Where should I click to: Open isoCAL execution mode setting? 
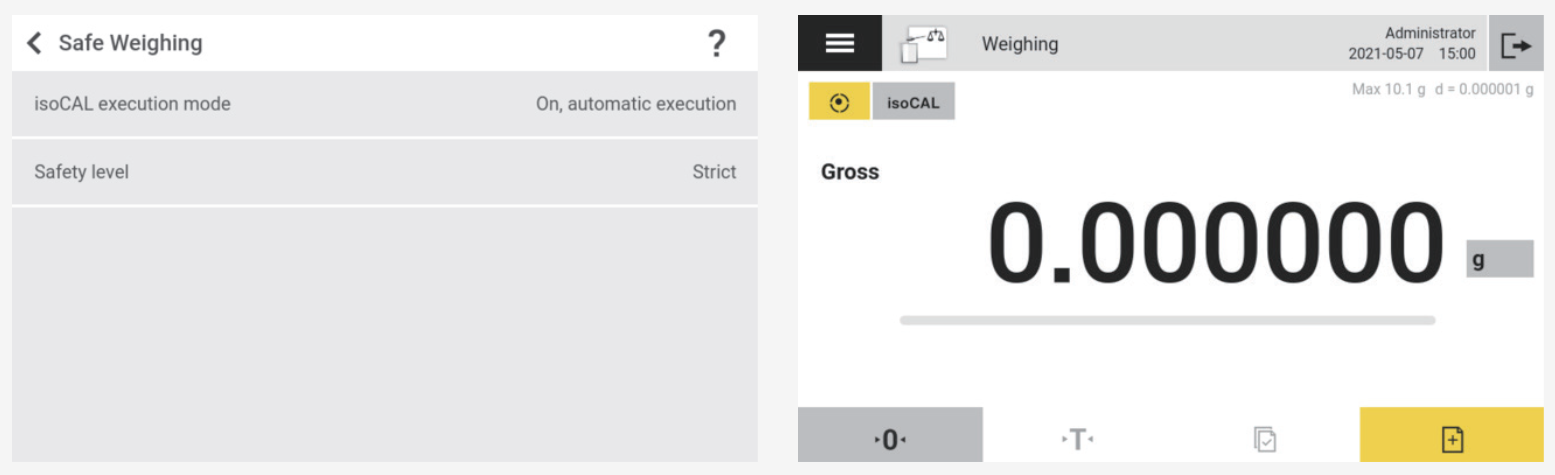(384, 104)
